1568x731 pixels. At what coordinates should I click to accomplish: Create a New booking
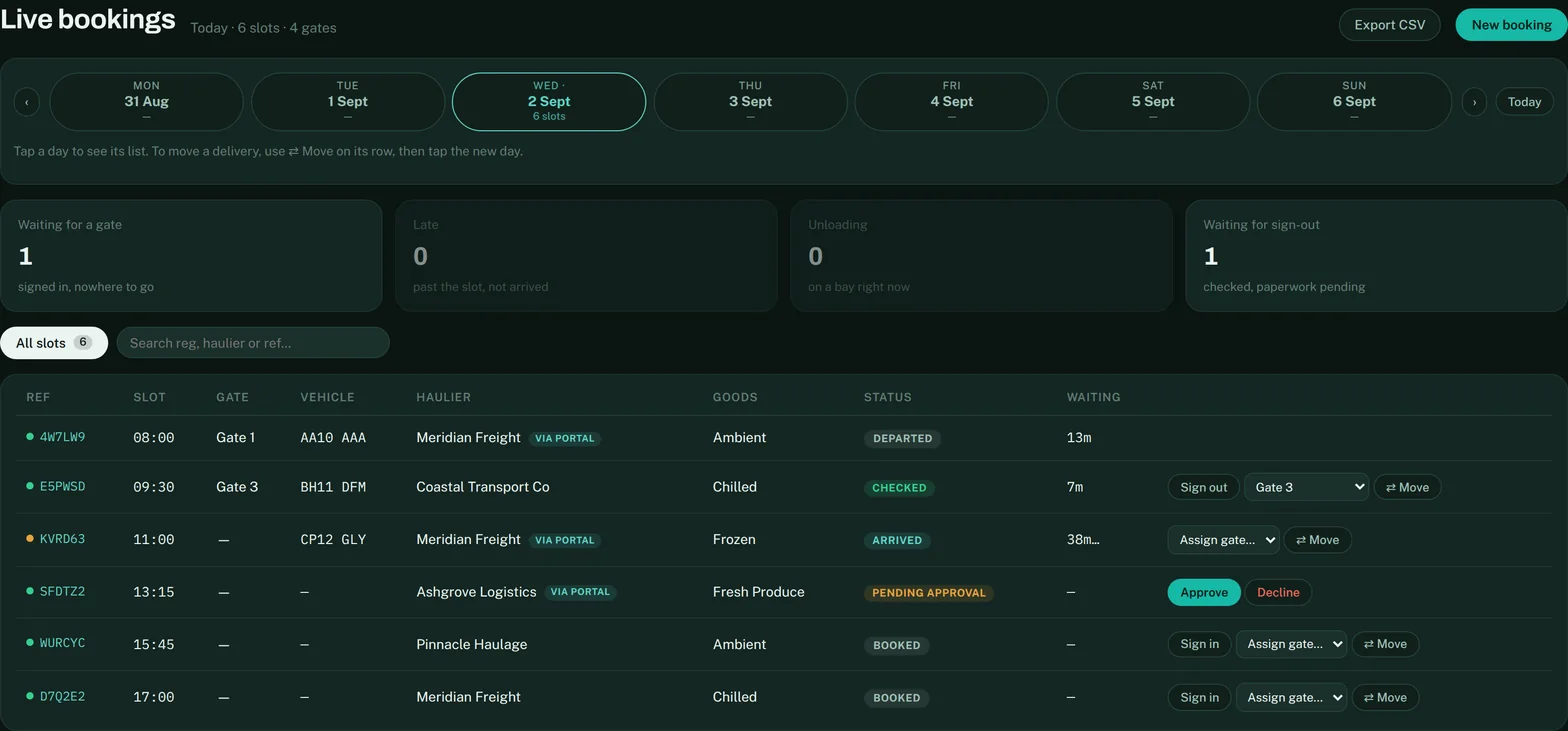coord(1511,25)
